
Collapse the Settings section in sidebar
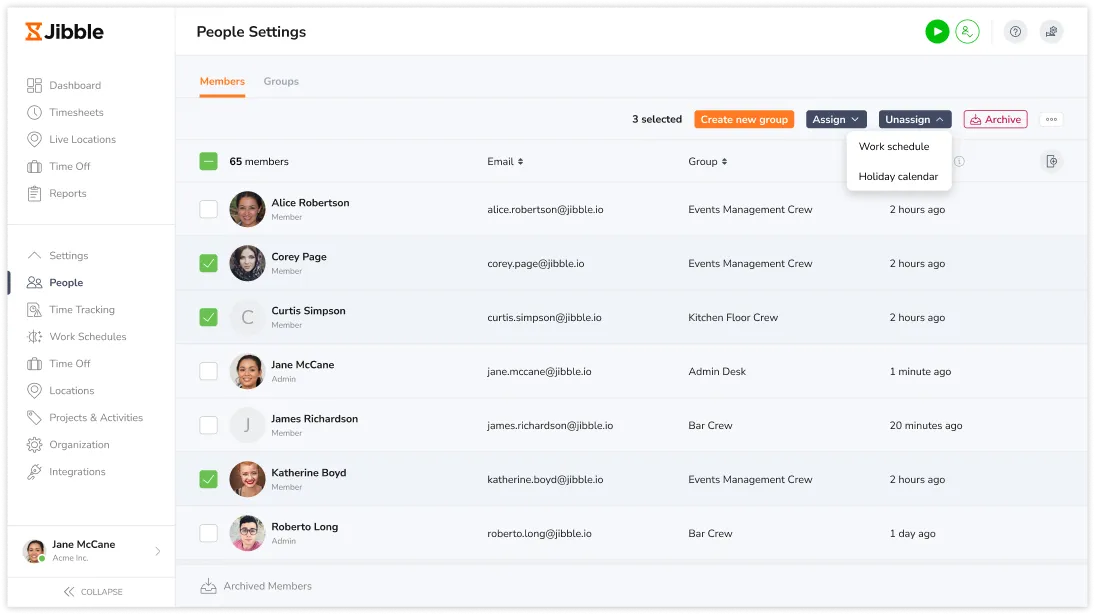point(35,256)
